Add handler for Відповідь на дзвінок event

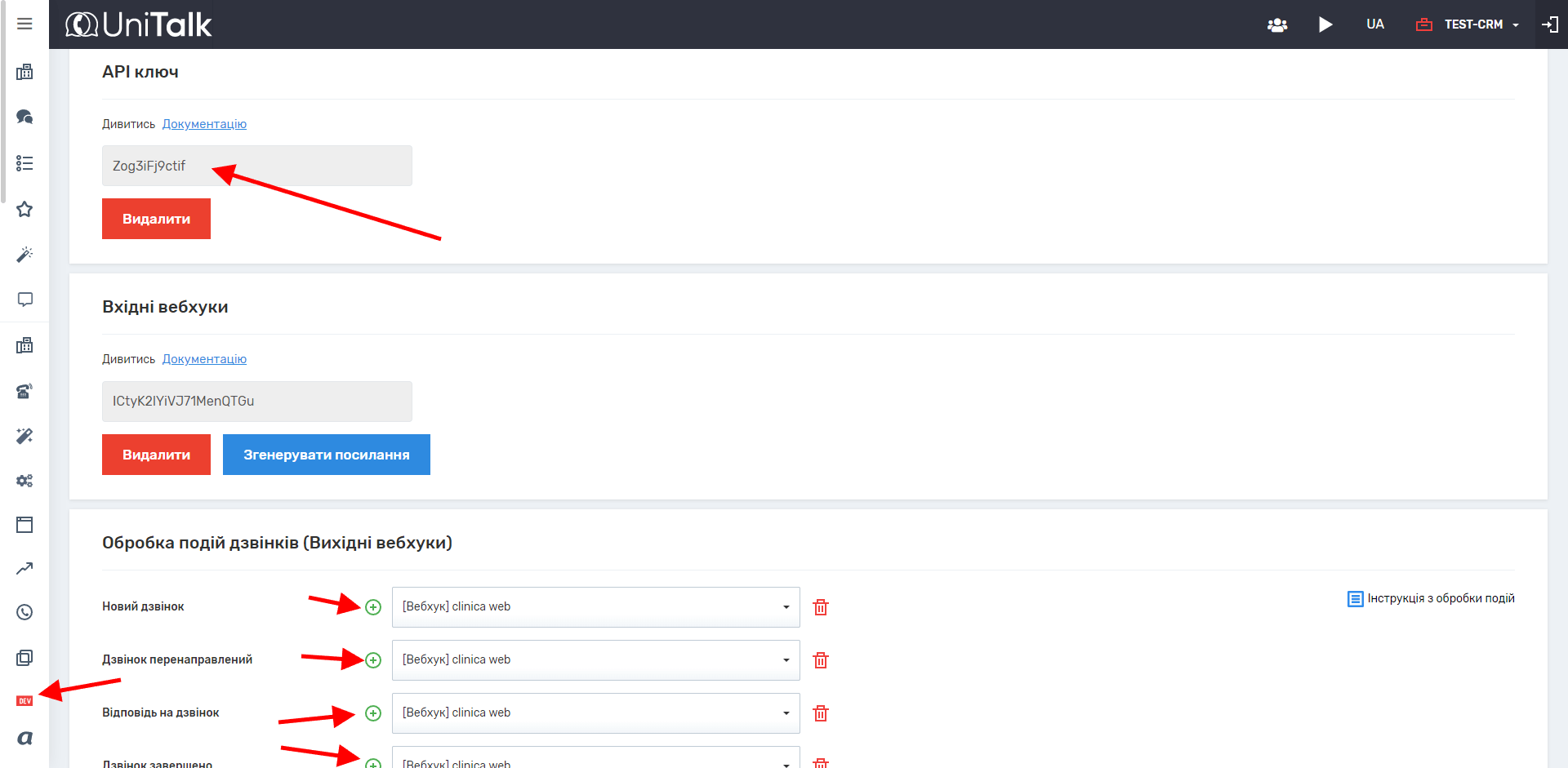point(373,713)
